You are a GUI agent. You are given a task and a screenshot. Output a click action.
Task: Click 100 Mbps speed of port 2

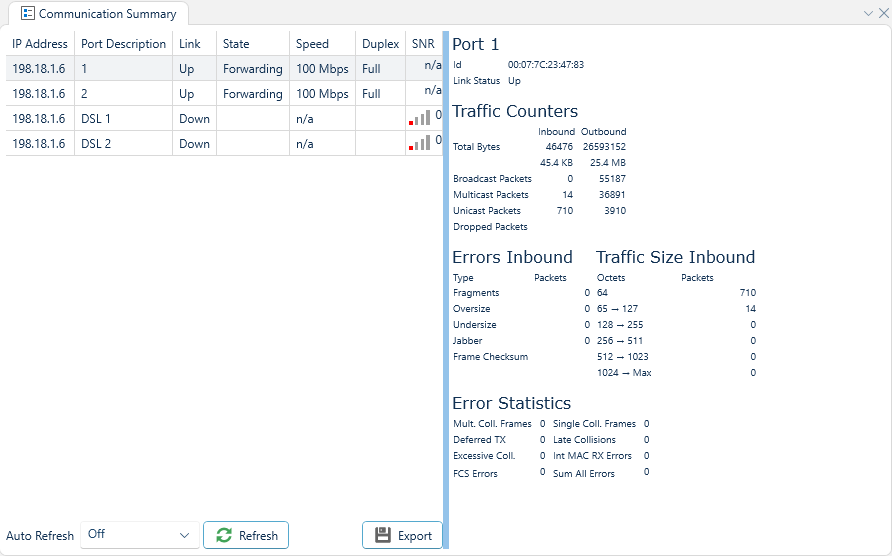[x=322, y=94]
